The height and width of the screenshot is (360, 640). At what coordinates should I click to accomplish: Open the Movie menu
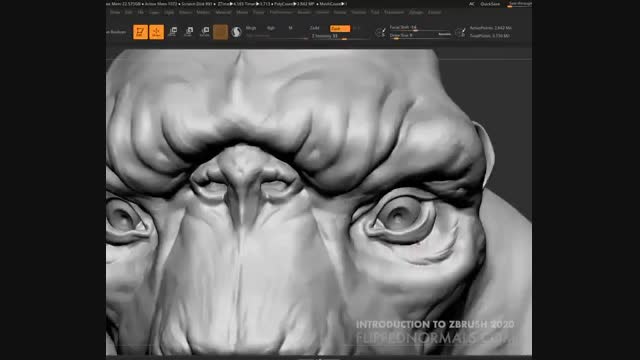pos(242,13)
